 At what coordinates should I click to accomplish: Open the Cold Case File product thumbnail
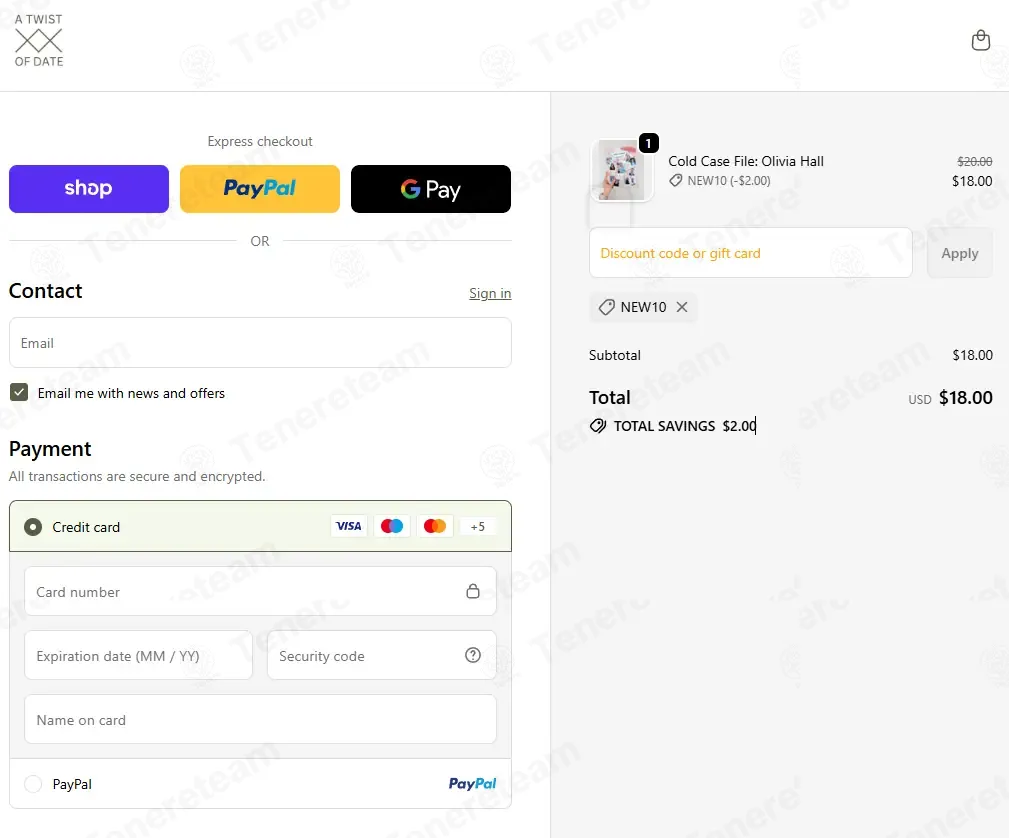tap(622, 171)
